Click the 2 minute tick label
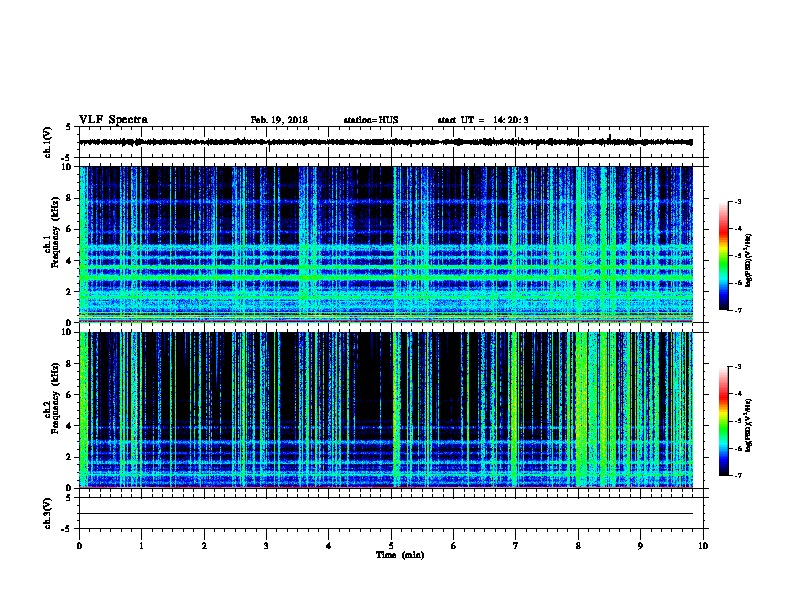Viewport: 792px width, 612px height. 204,546
